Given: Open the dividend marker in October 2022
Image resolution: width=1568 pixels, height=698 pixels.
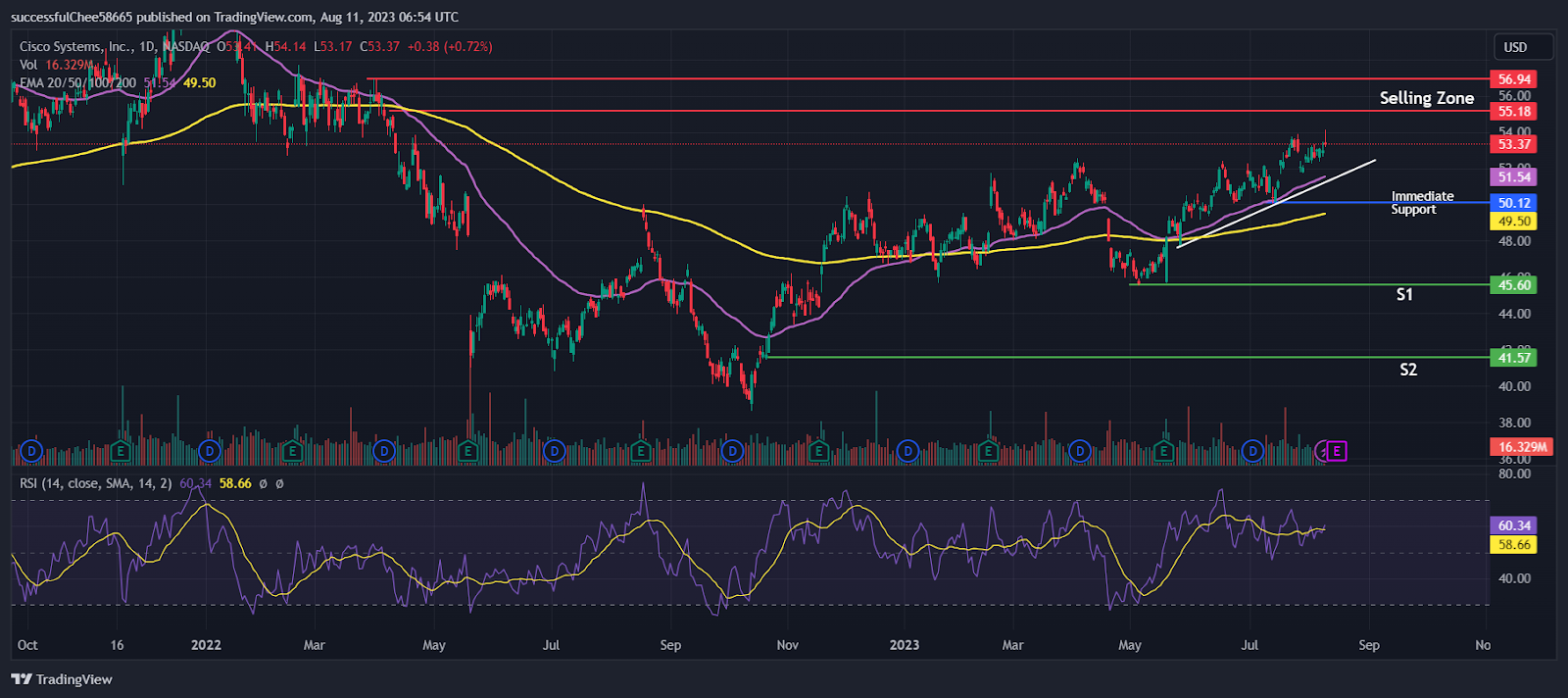Looking at the screenshot, I should tap(732, 451).
